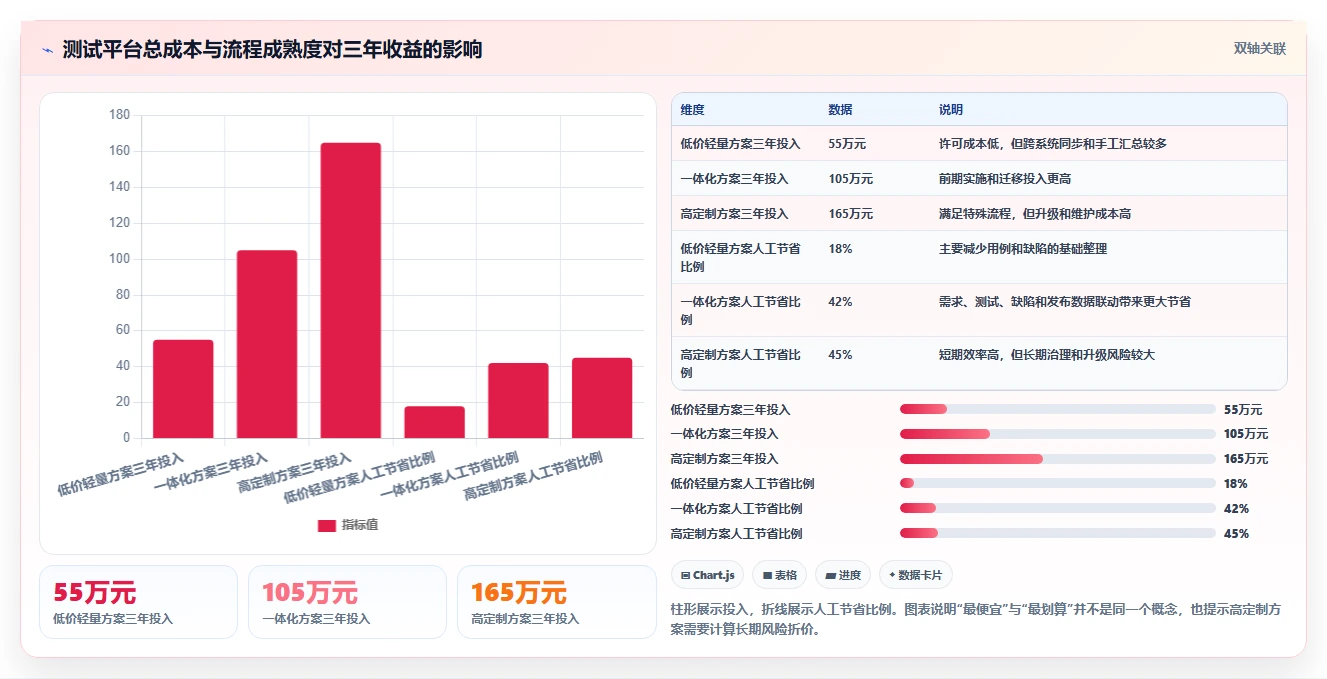Click progress bar for 高定制方案三年投入
The image size is (1327, 679).
point(1058,459)
